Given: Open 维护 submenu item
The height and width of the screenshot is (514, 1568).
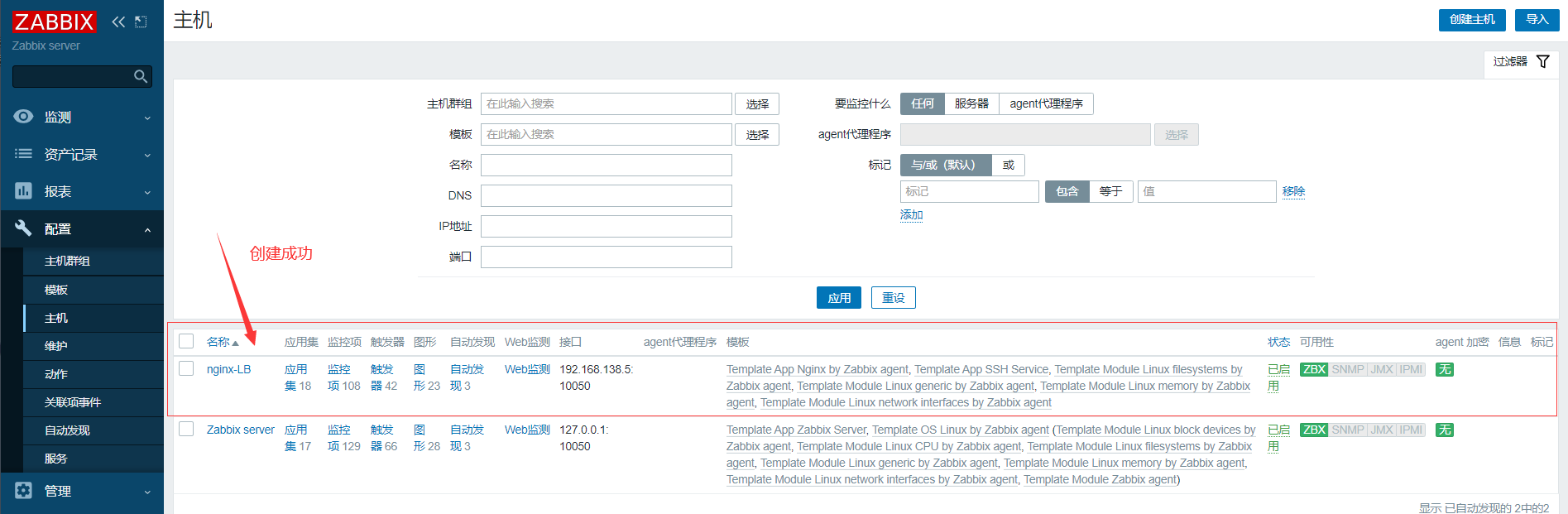Looking at the screenshot, I should (94, 346).
